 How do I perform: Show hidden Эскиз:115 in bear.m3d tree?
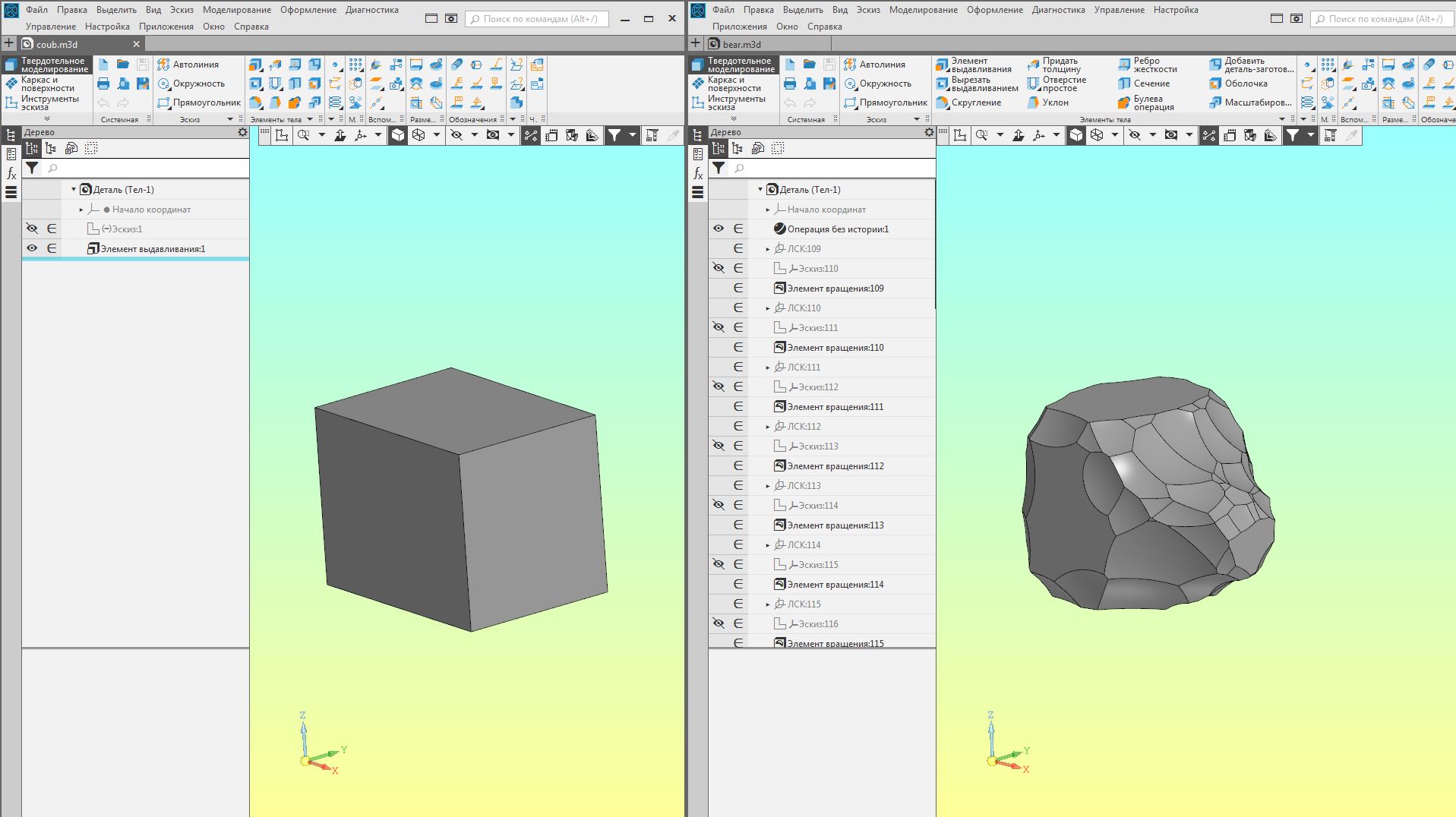coord(719,564)
